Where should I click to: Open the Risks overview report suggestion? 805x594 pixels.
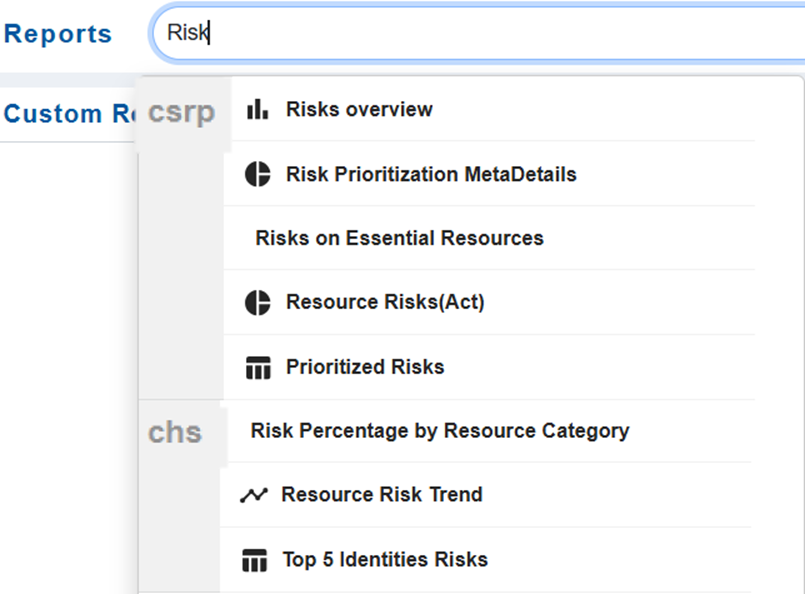click(x=359, y=110)
